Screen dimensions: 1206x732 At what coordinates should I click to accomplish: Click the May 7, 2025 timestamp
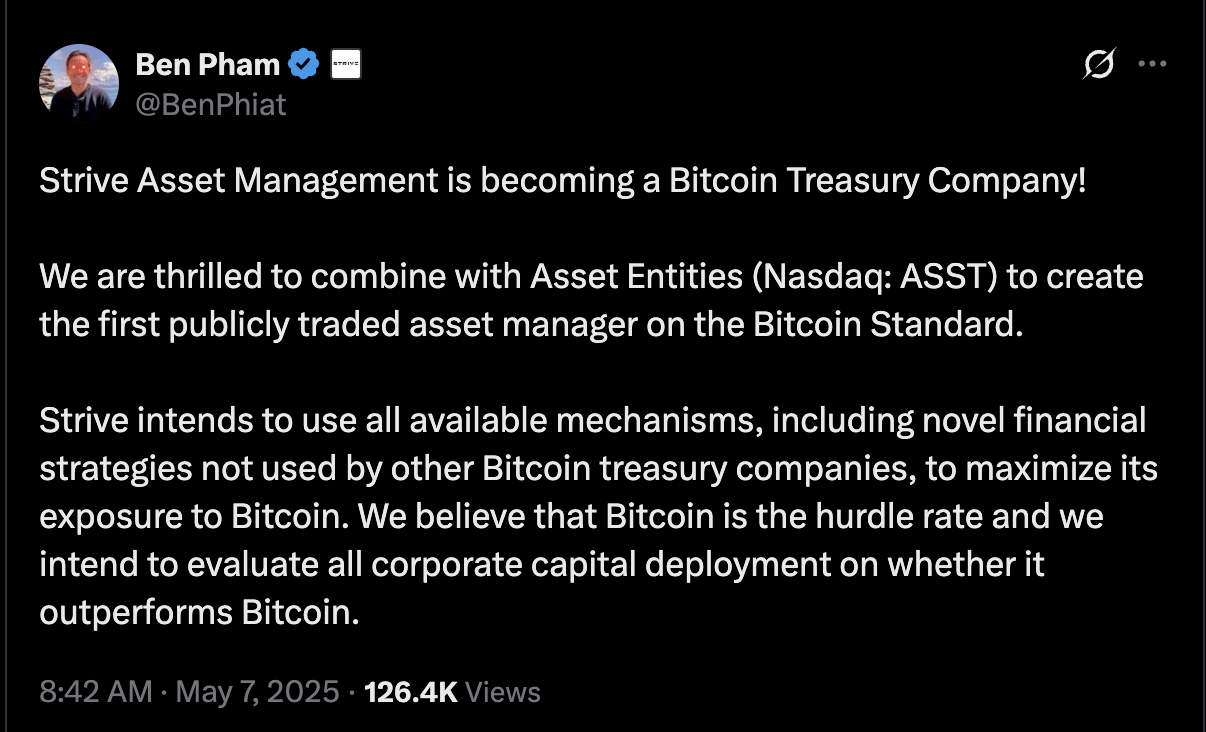click(x=259, y=691)
